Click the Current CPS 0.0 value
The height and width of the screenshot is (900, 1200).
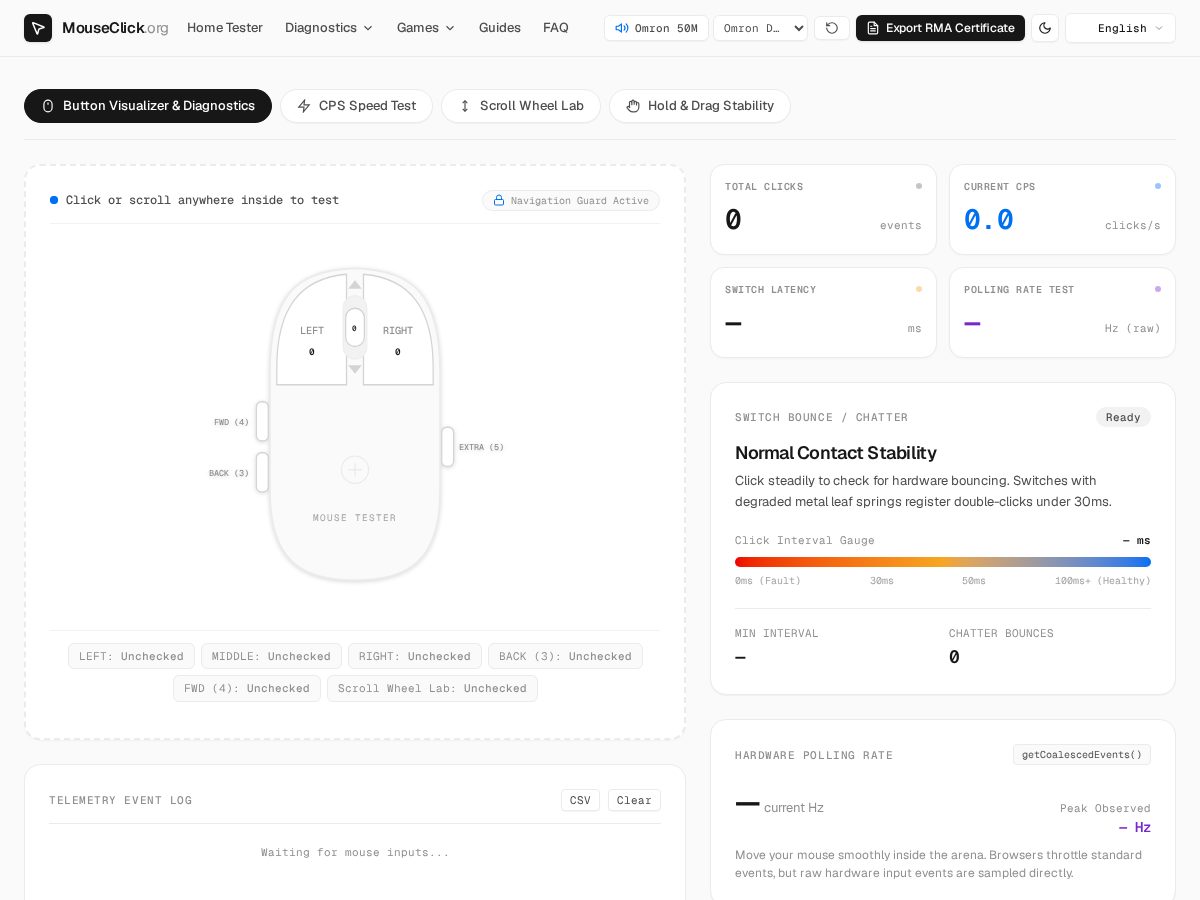pos(989,220)
